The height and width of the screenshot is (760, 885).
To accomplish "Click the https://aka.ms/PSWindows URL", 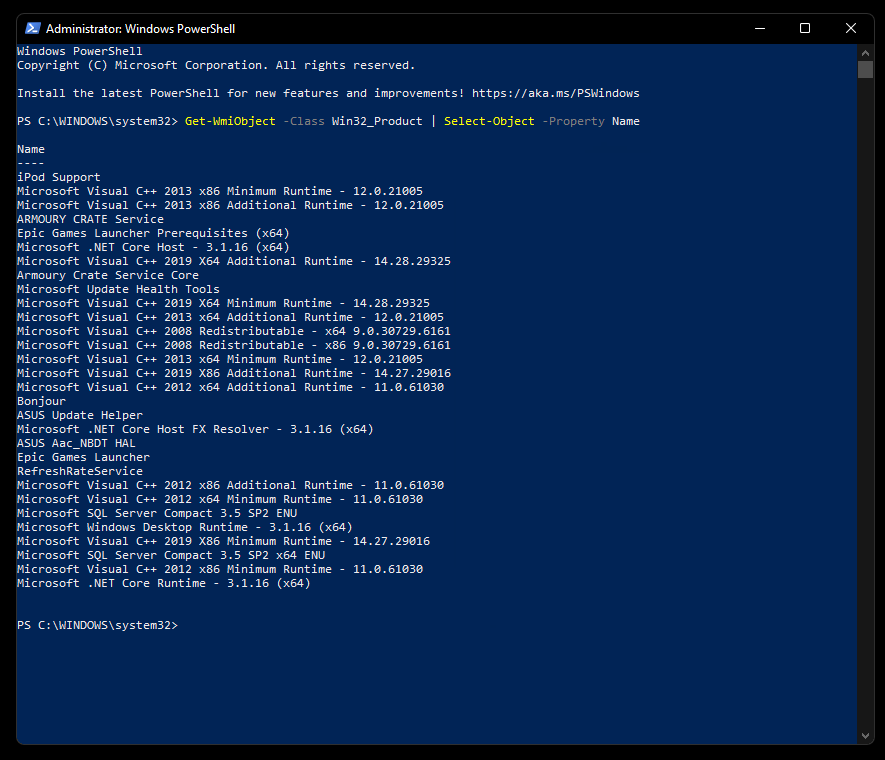I will click(x=555, y=93).
